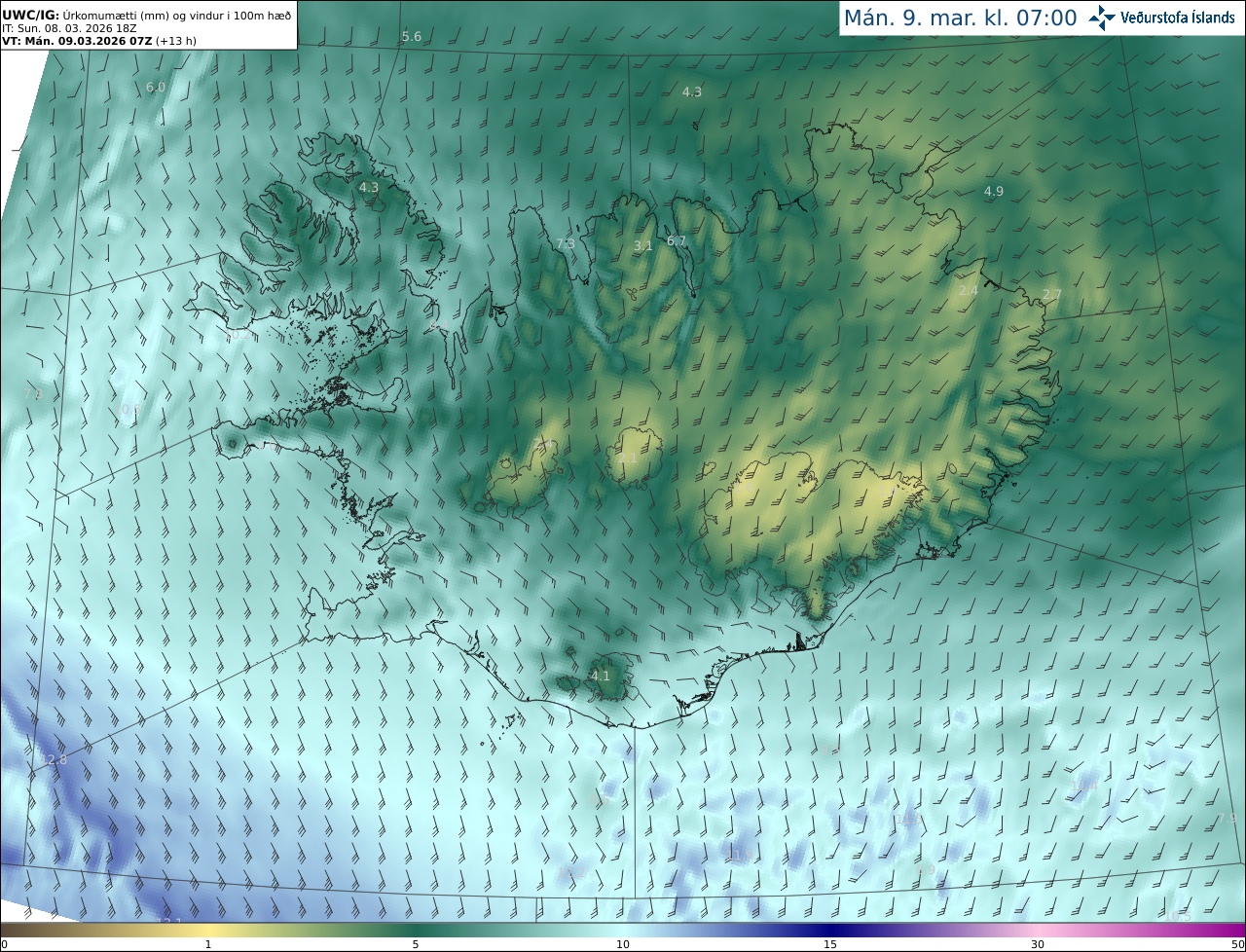Click the Veðurstofa Íslands logo icon
Screen dimensions: 1246x952
pyautogui.click(x=1102, y=18)
